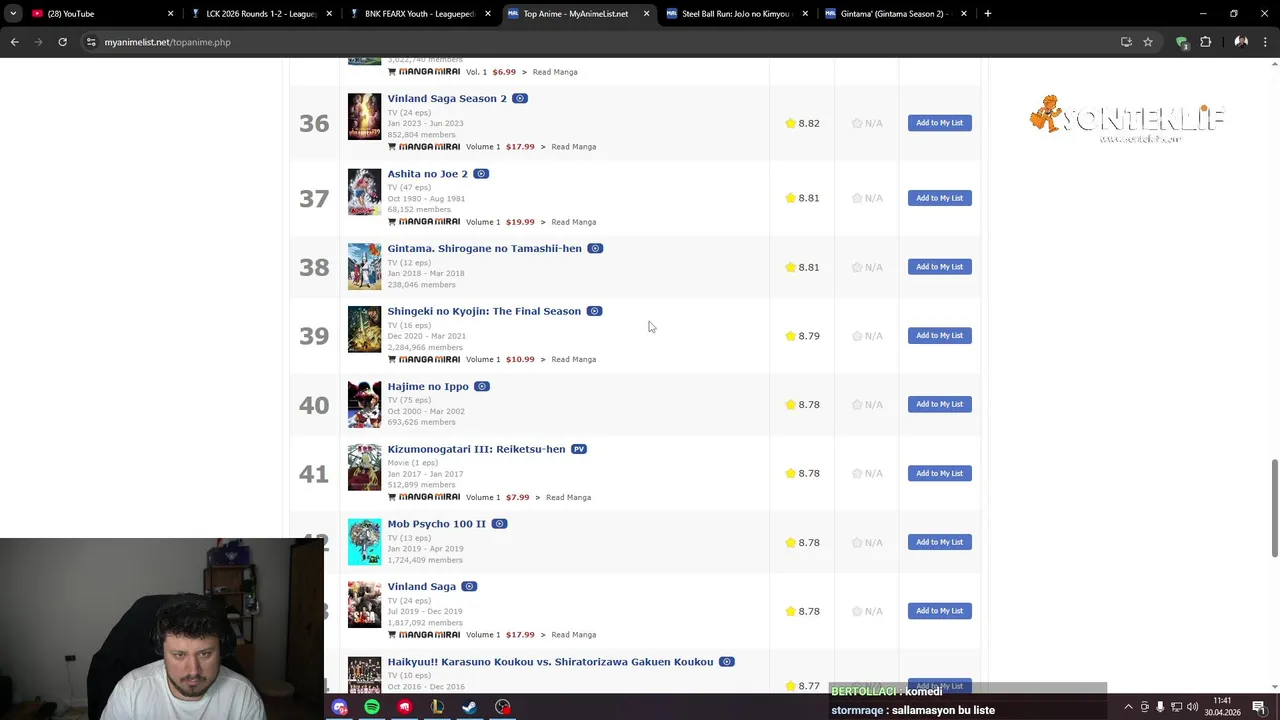Click the watch icon next to Mob Psycho 100 II
This screenshot has width=1280, height=720.
point(499,524)
